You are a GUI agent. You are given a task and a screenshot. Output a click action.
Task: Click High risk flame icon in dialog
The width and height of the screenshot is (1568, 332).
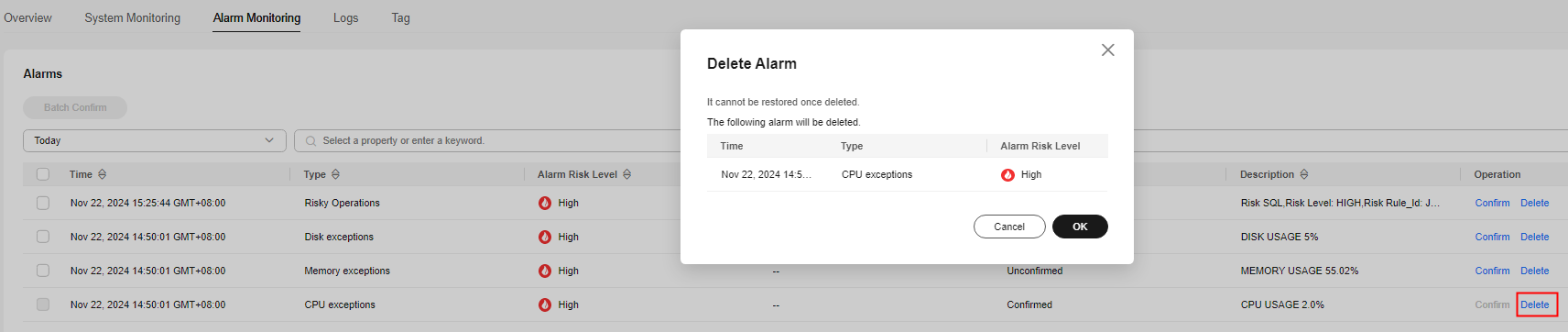pyautogui.click(x=1007, y=174)
